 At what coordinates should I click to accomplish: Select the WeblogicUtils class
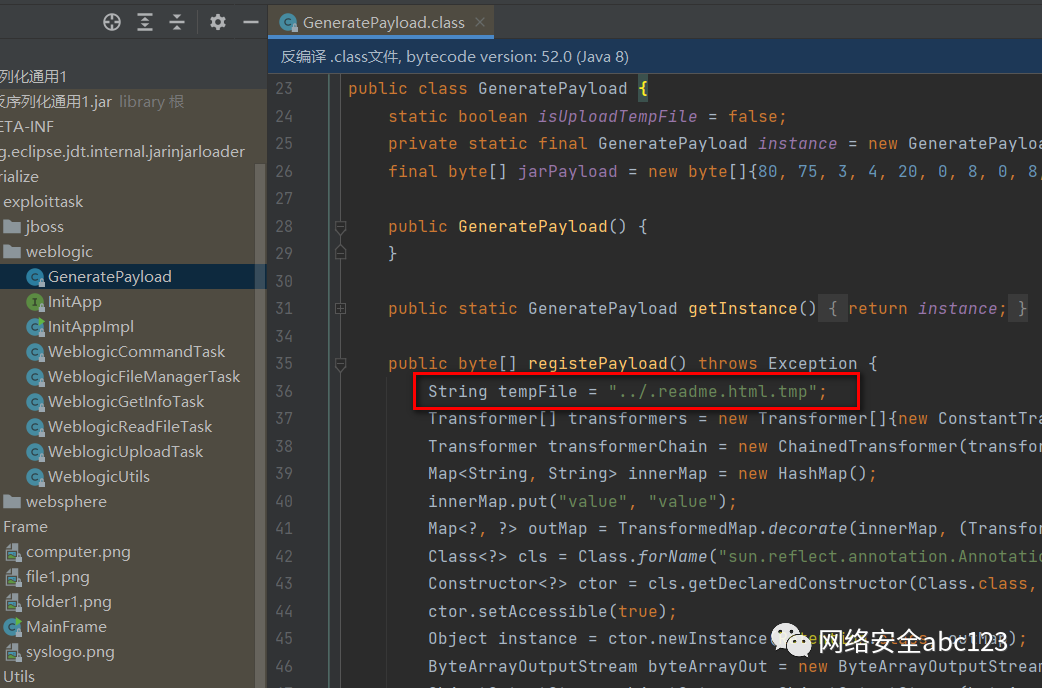[x=98, y=477]
